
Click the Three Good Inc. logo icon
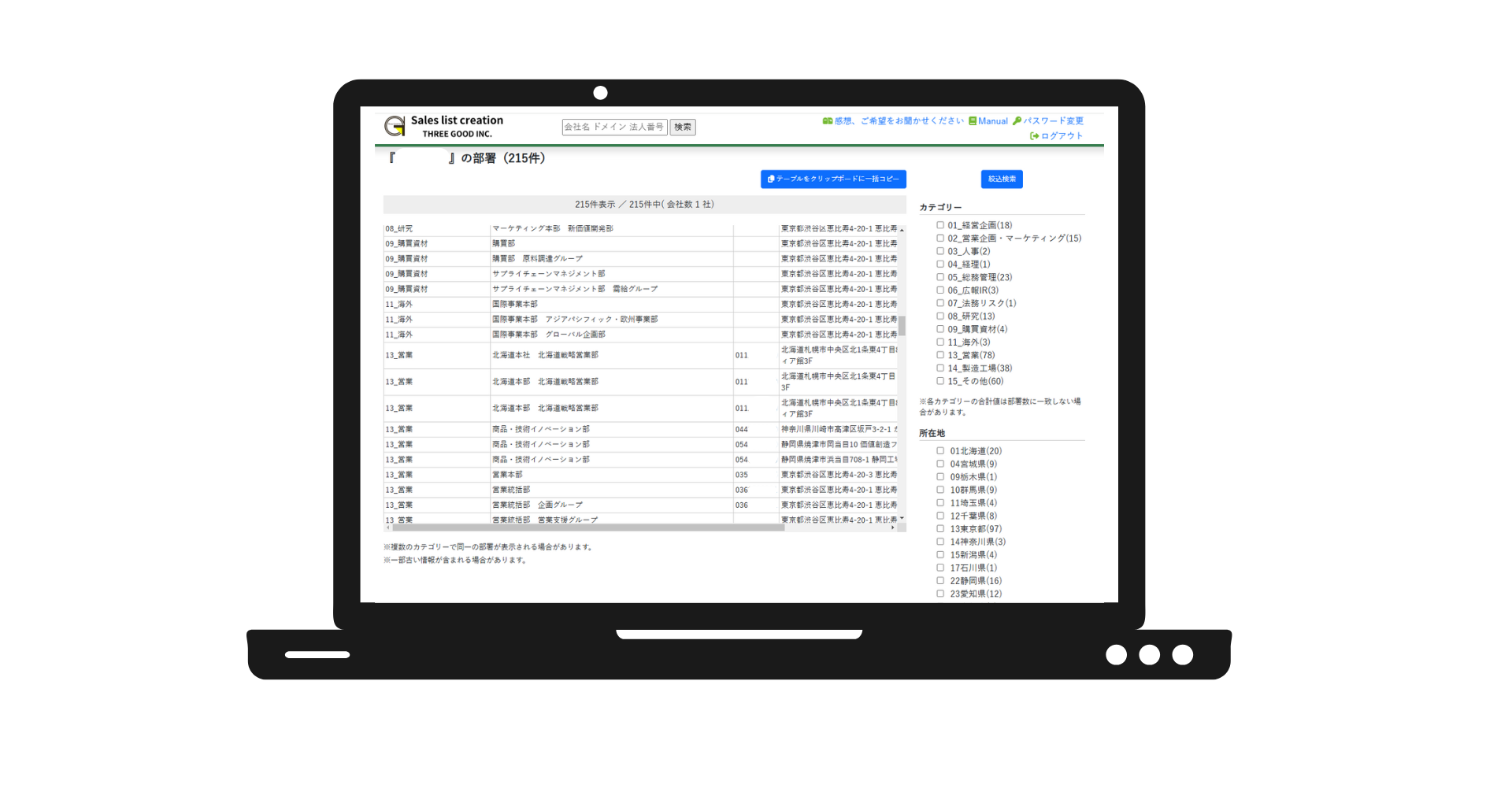point(395,126)
